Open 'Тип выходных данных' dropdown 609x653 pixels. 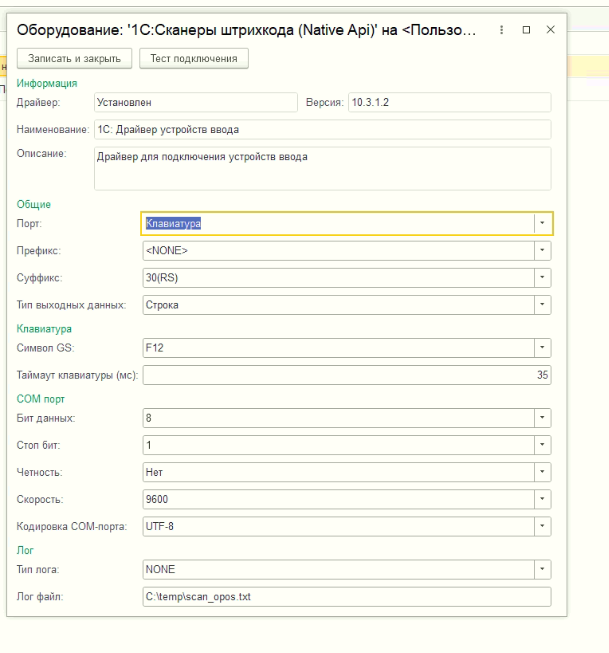pyautogui.click(x=542, y=304)
